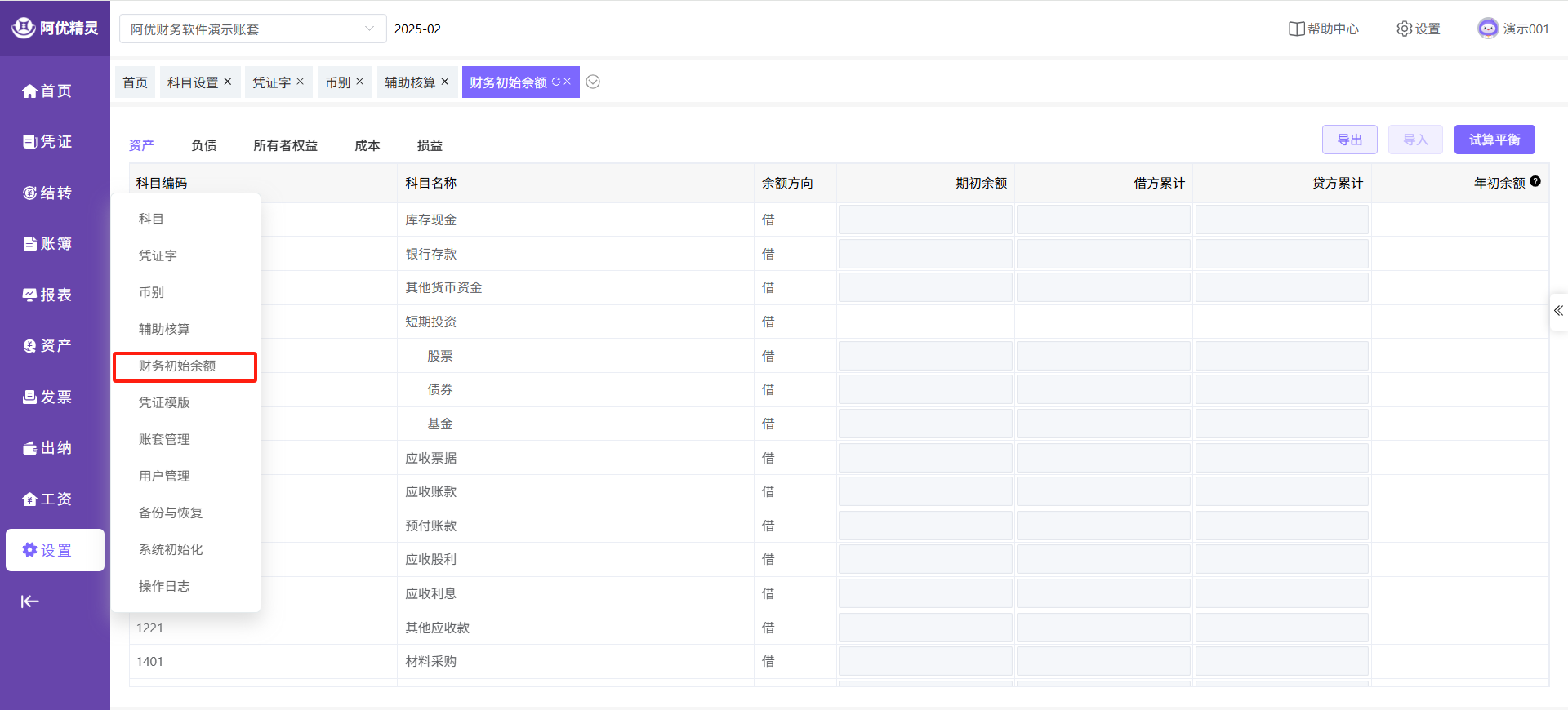The width and height of the screenshot is (1568, 710).
Task: Select 凭证模版 from settings menu
Action: click(164, 402)
